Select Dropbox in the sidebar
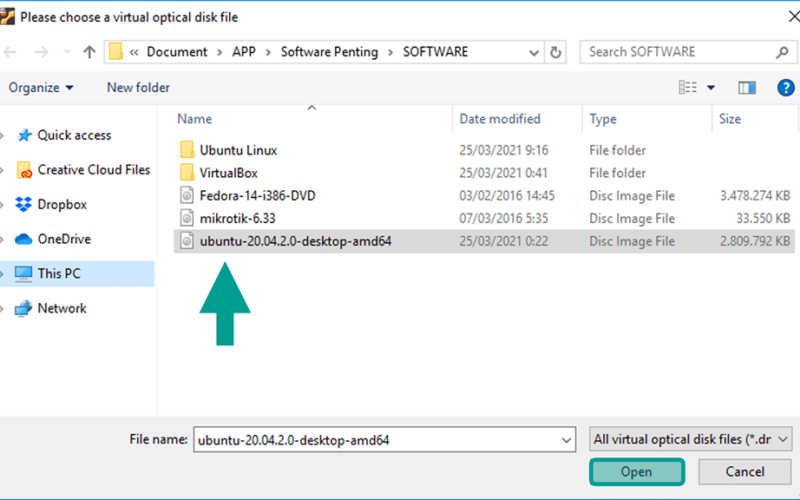This screenshot has height=500, width=800. [x=62, y=205]
